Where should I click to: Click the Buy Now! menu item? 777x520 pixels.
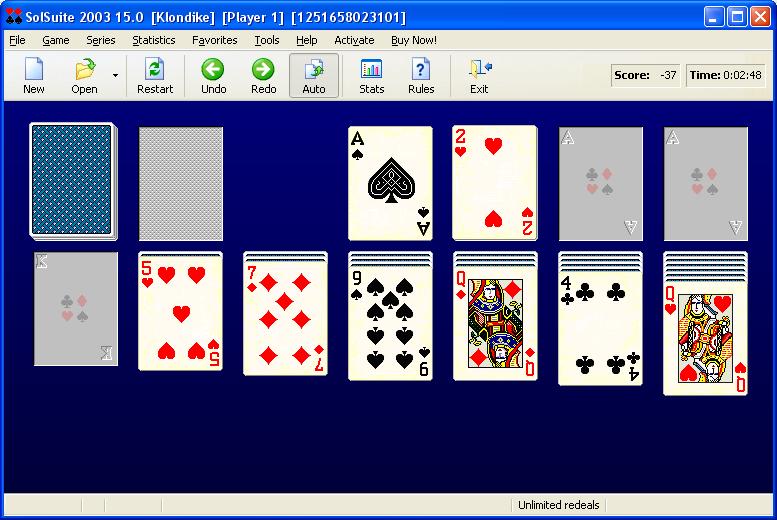tap(414, 40)
